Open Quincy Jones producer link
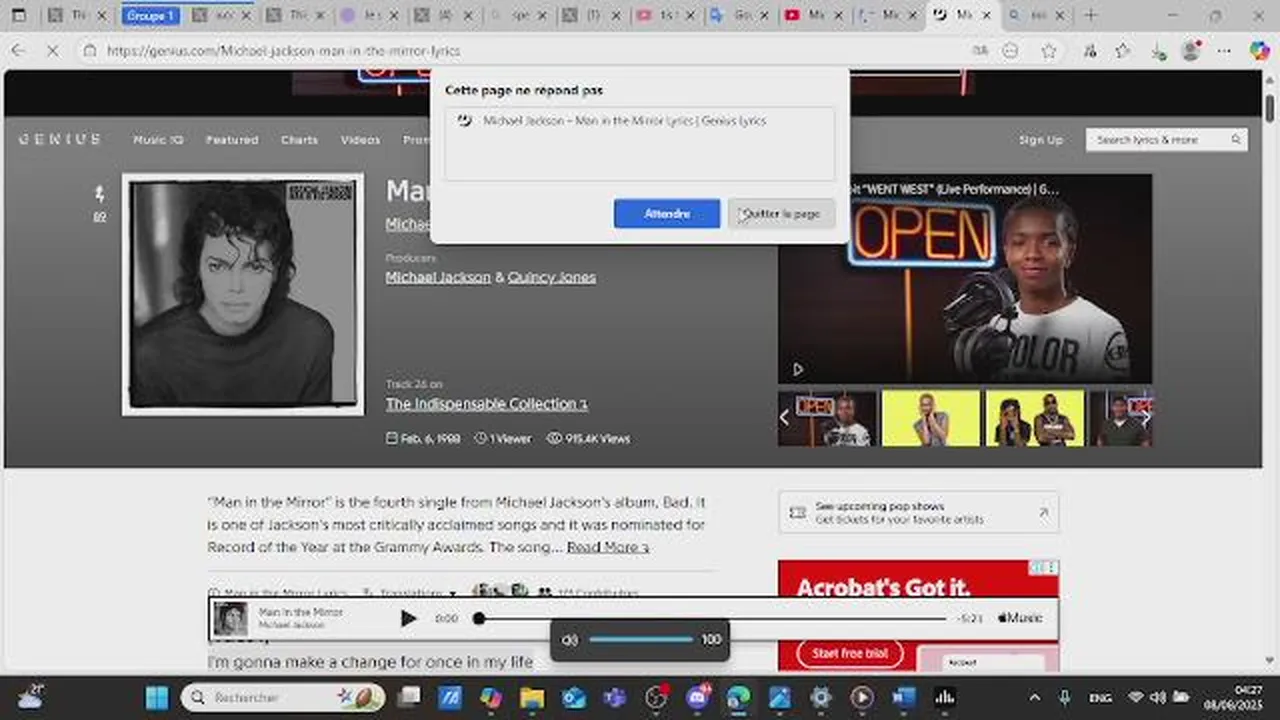The height and width of the screenshot is (720, 1280). pos(552,277)
